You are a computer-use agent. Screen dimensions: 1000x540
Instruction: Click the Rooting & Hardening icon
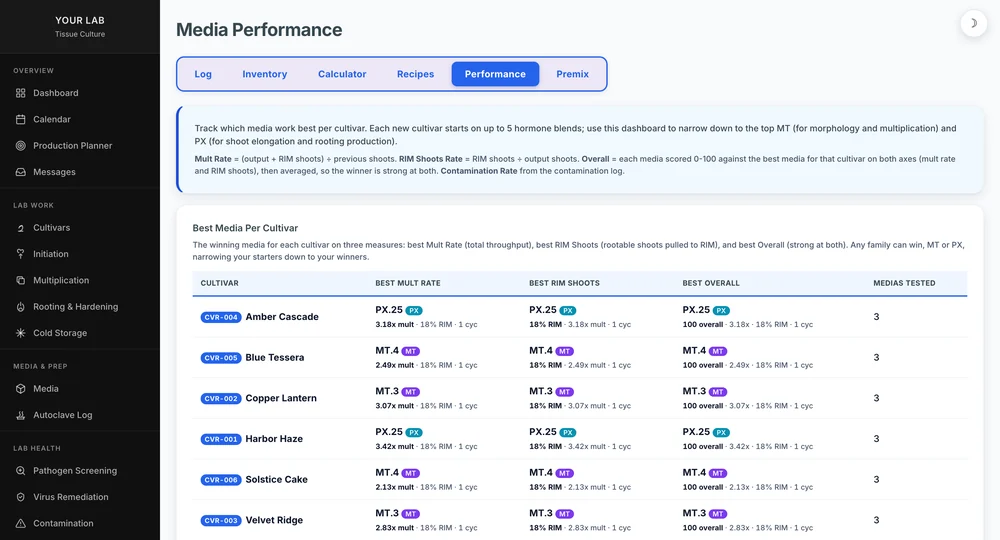pos(20,307)
